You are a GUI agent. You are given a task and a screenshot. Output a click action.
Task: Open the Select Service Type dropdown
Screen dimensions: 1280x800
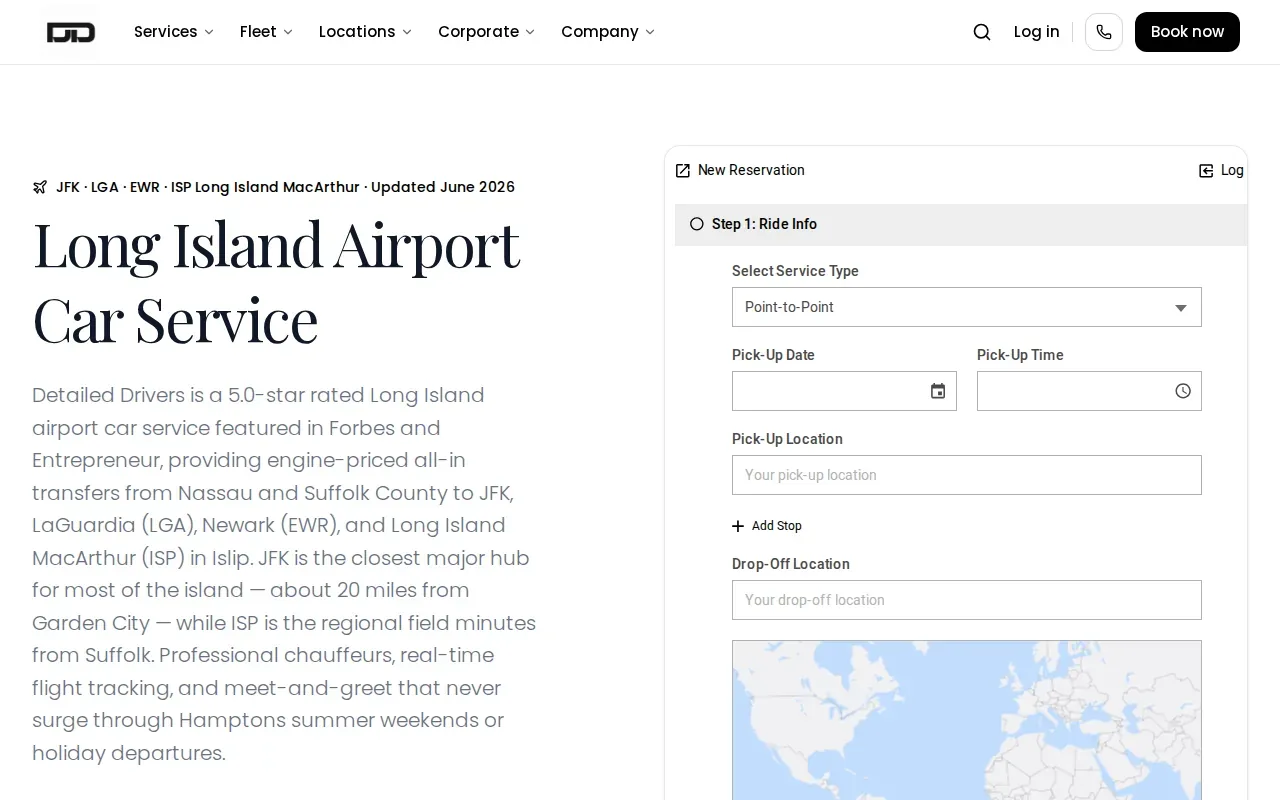[x=967, y=307]
